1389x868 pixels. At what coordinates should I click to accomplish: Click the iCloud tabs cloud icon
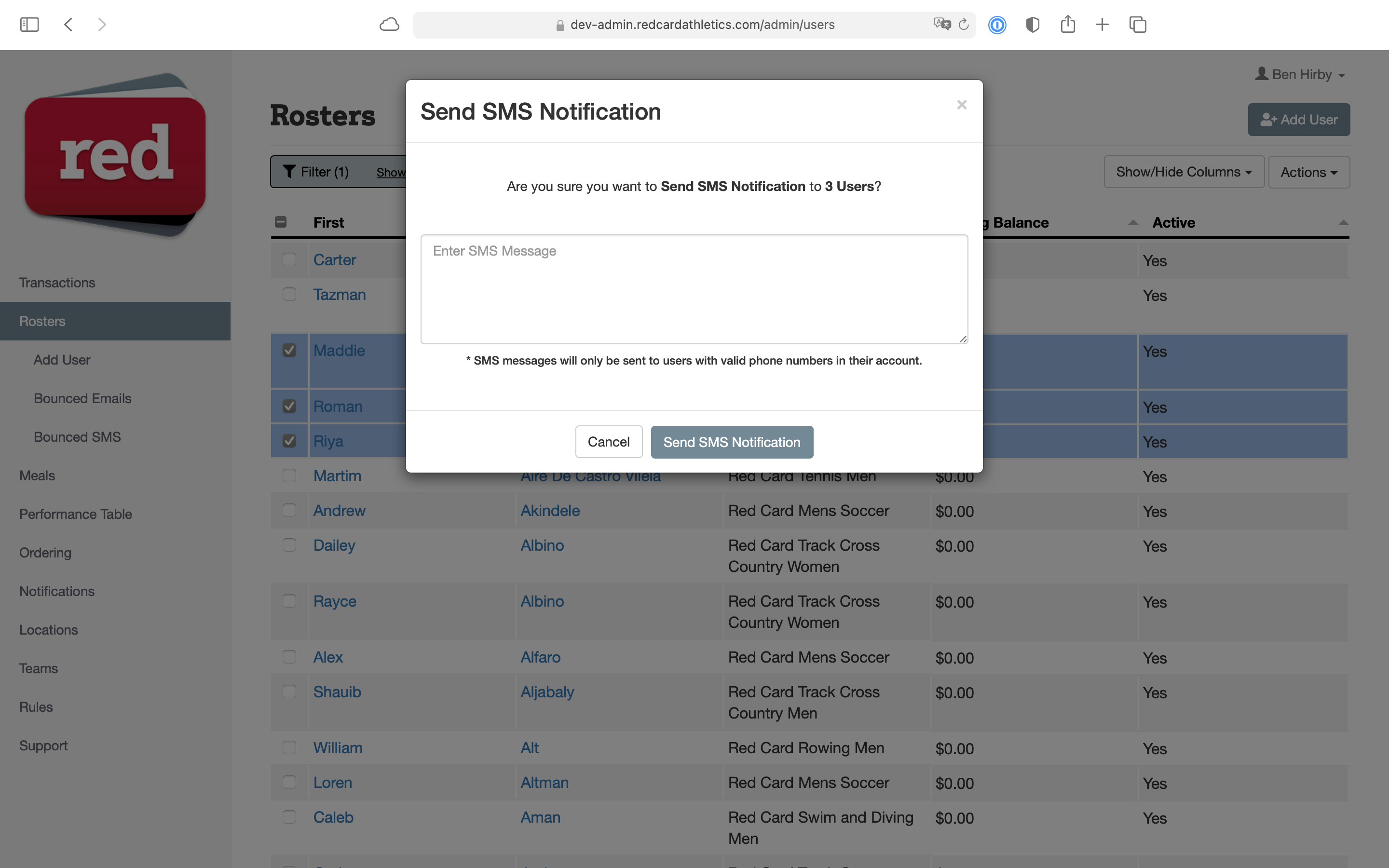click(x=389, y=25)
